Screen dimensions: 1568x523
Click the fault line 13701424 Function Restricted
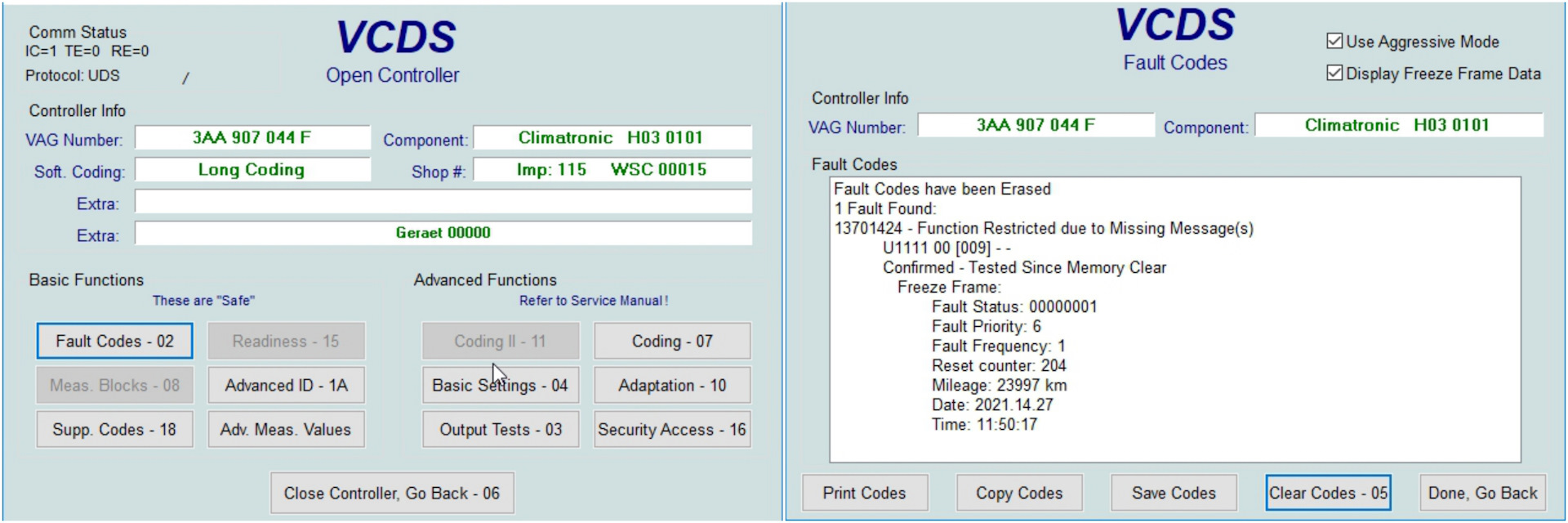coord(1044,228)
